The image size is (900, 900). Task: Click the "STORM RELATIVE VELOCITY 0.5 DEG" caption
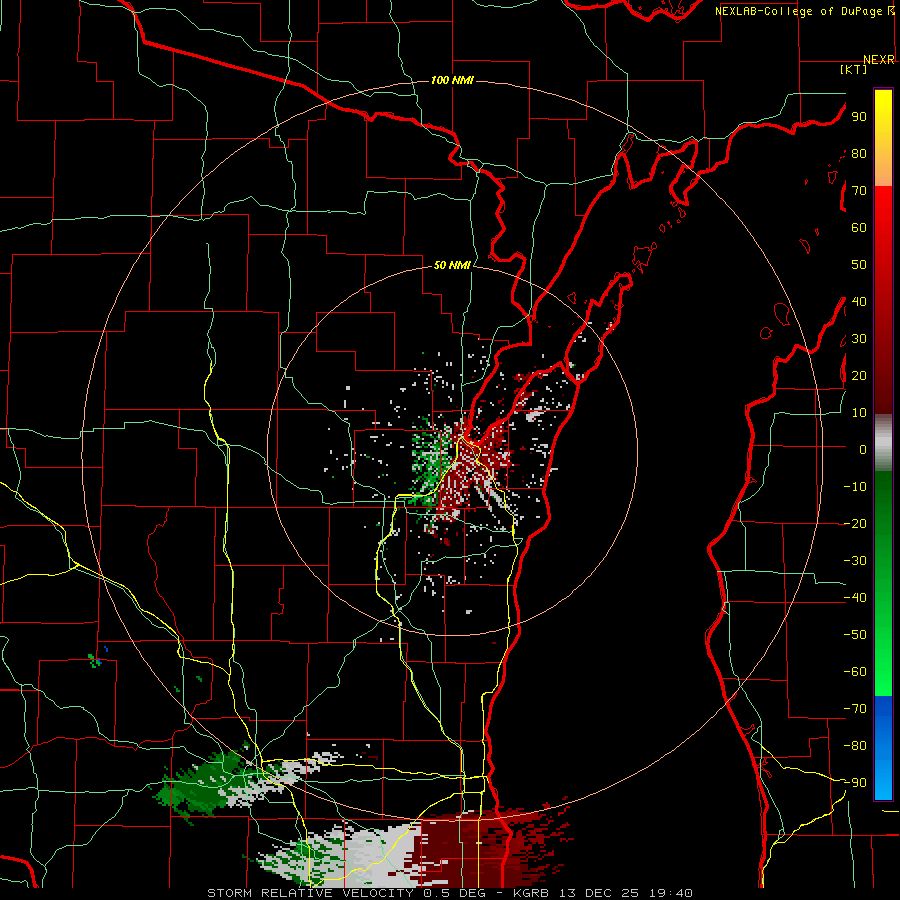coord(346,893)
